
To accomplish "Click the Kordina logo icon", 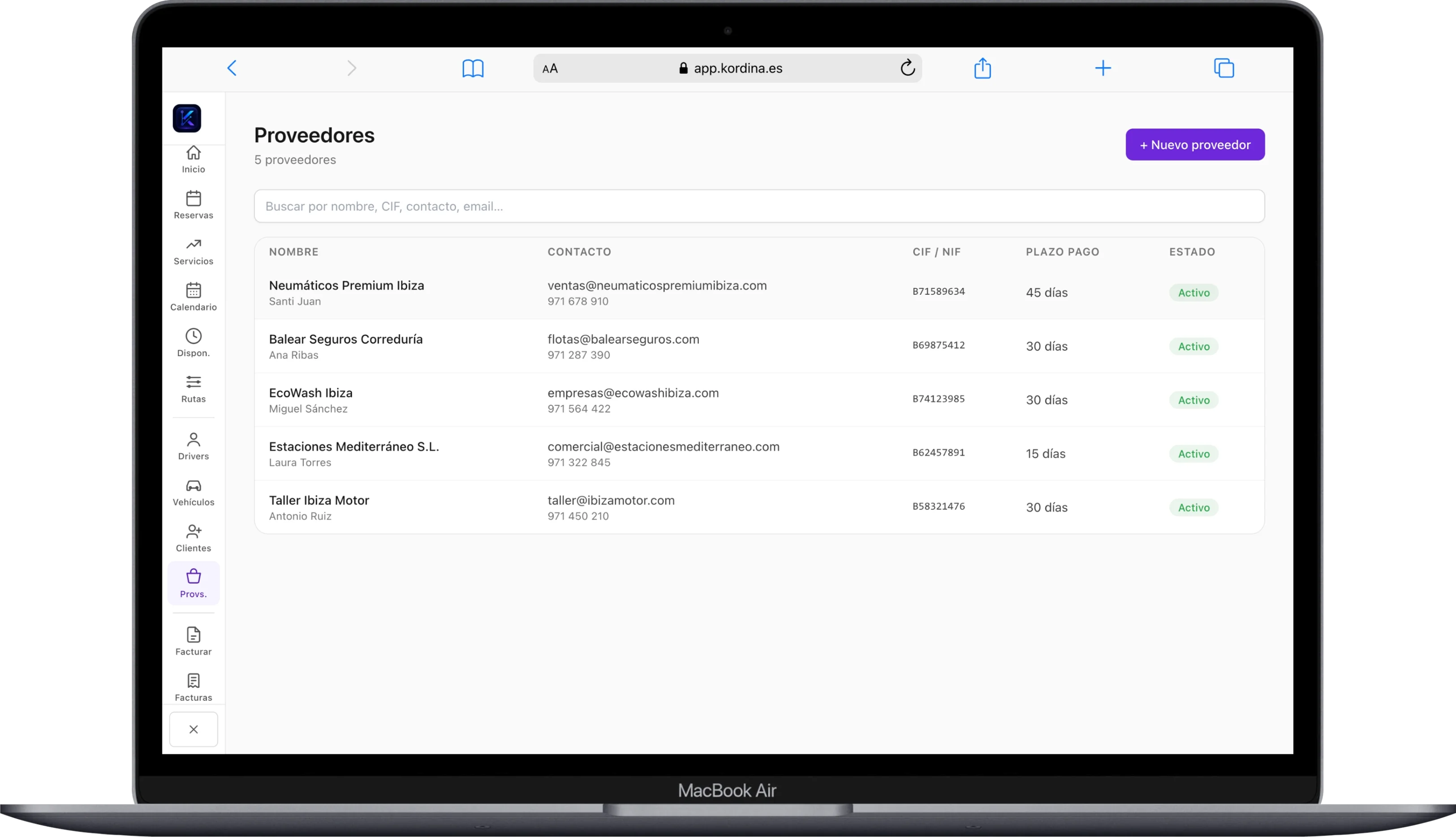I will pyautogui.click(x=187, y=118).
